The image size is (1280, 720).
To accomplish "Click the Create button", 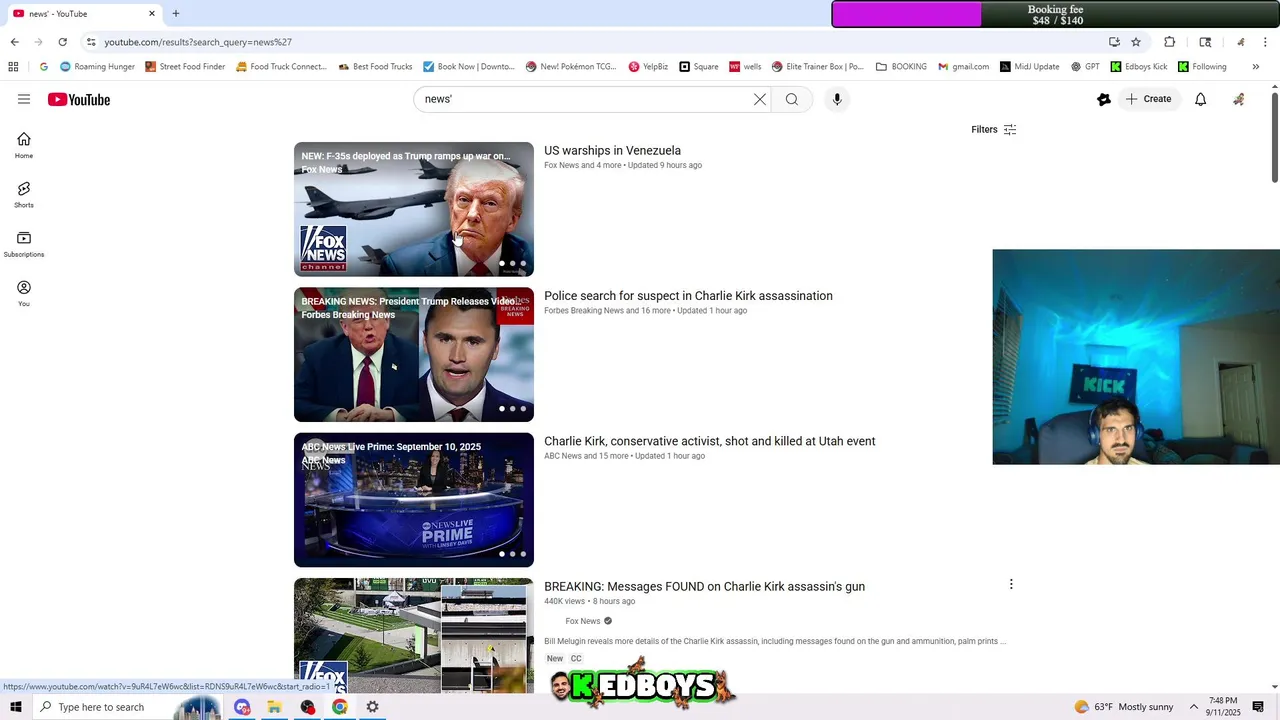I will coord(1149,99).
